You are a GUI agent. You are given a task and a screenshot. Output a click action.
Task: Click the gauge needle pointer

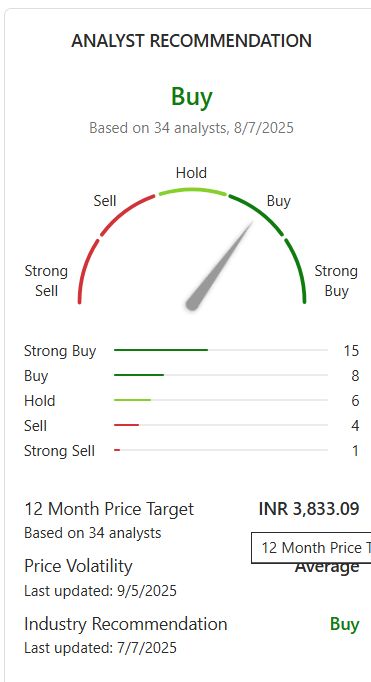pos(221,266)
